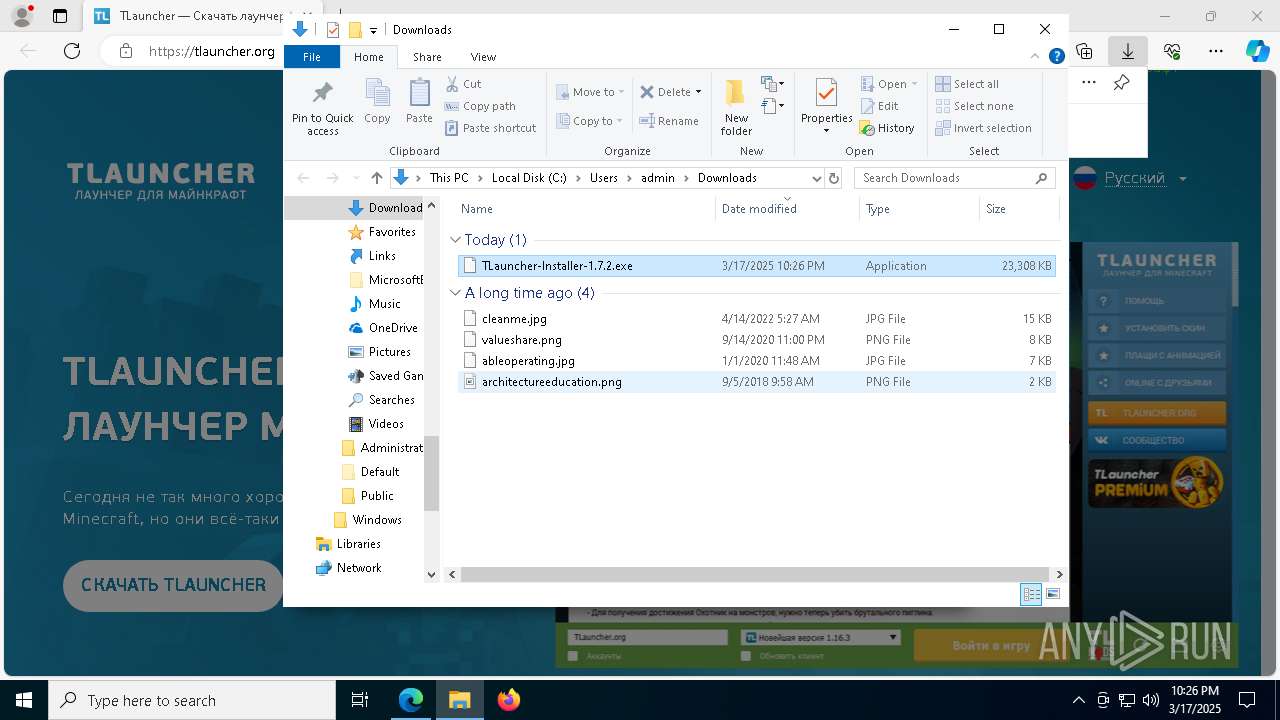The width and height of the screenshot is (1280, 720).
Task: Click Invert selection
Action: click(983, 128)
